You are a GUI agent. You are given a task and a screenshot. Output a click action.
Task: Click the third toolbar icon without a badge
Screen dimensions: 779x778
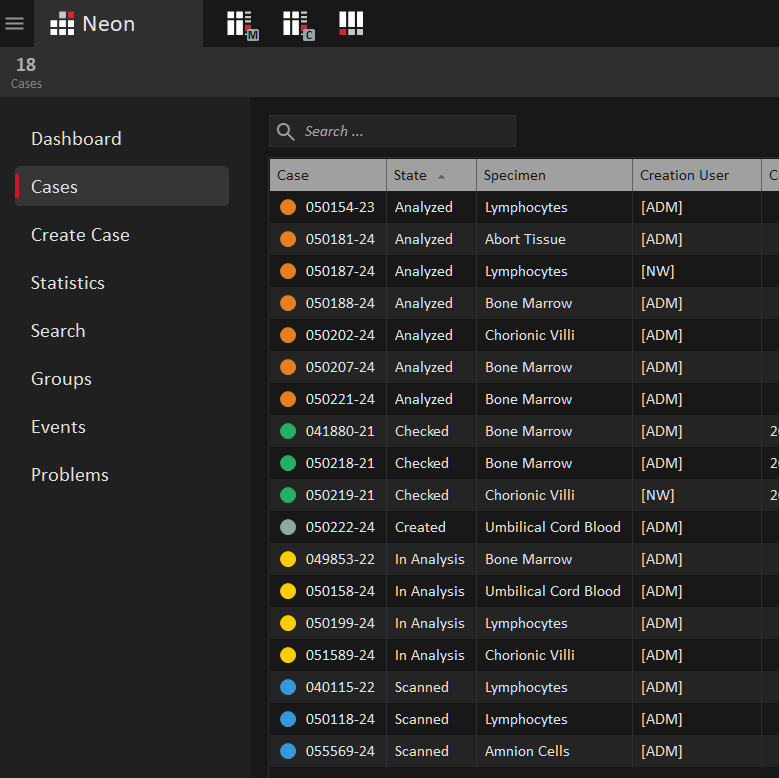pyautogui.click(x=351, y=23)
